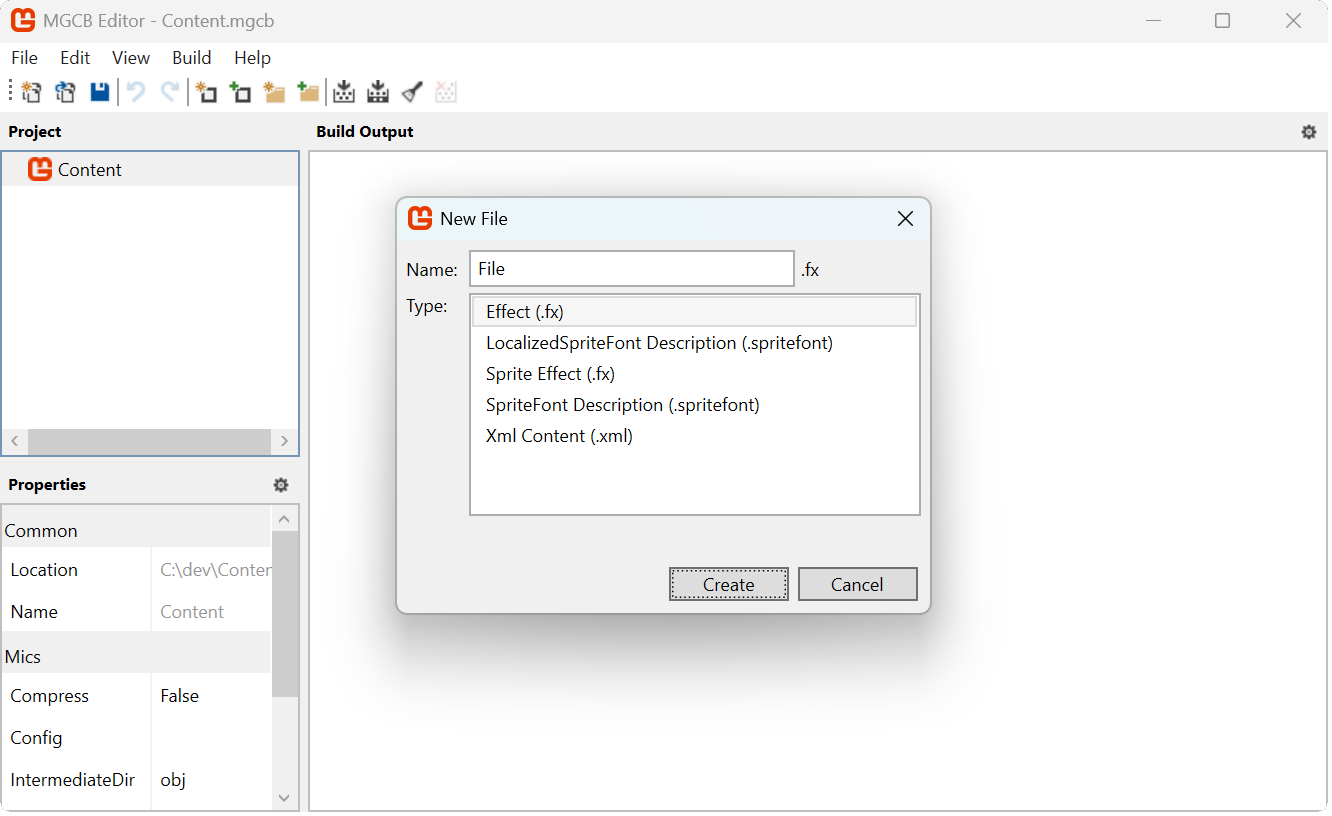1332x816 pixels.
Task: Build the content using the build icon
Action: pyautogui.click(x=343, y=91)
